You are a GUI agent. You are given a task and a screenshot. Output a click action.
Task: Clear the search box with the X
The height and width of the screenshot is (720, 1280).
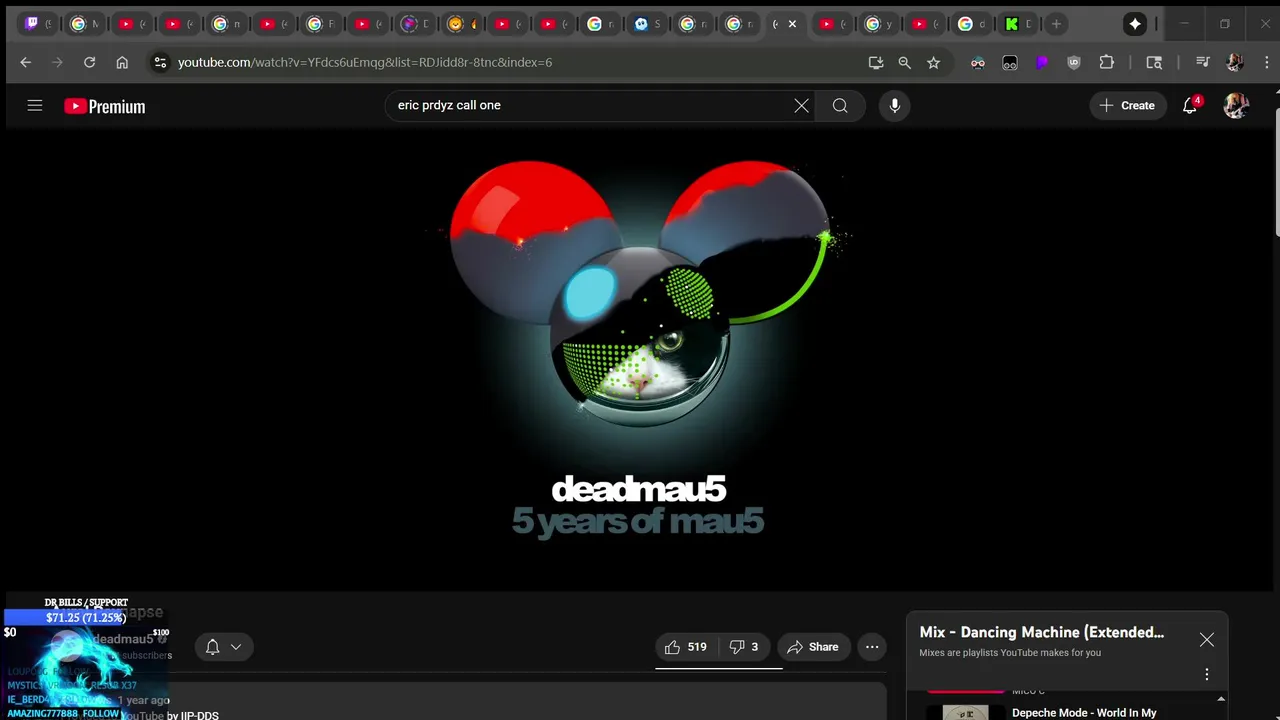coord(801,105)
